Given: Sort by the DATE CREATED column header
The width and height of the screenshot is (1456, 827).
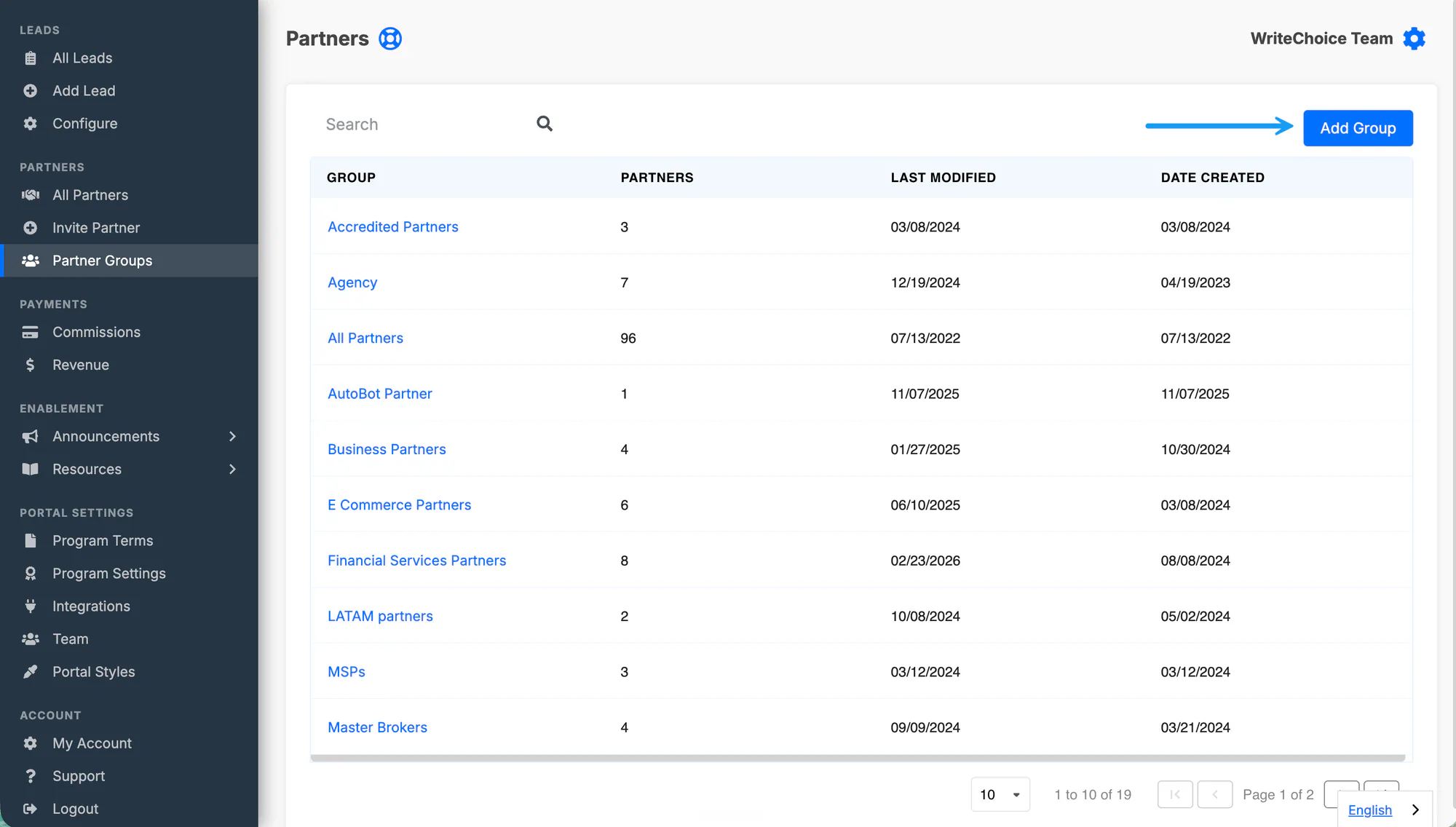Looking at the screenshot, I should (1212, 178).
